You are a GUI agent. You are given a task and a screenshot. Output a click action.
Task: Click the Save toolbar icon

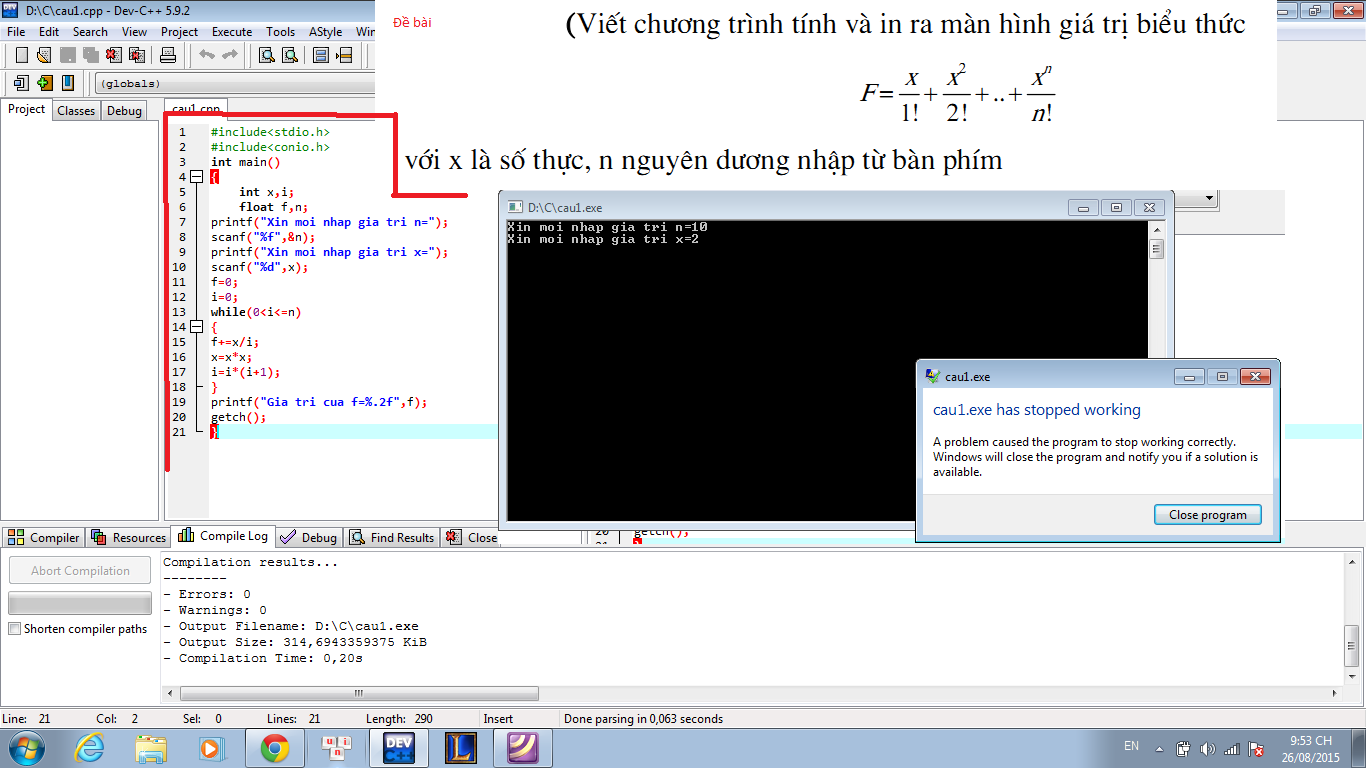(67, 55)
